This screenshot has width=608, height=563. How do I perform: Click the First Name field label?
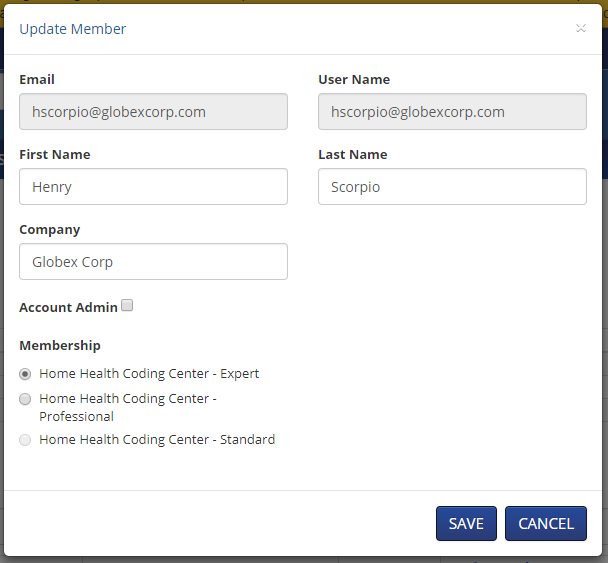(x=55, y=154)
